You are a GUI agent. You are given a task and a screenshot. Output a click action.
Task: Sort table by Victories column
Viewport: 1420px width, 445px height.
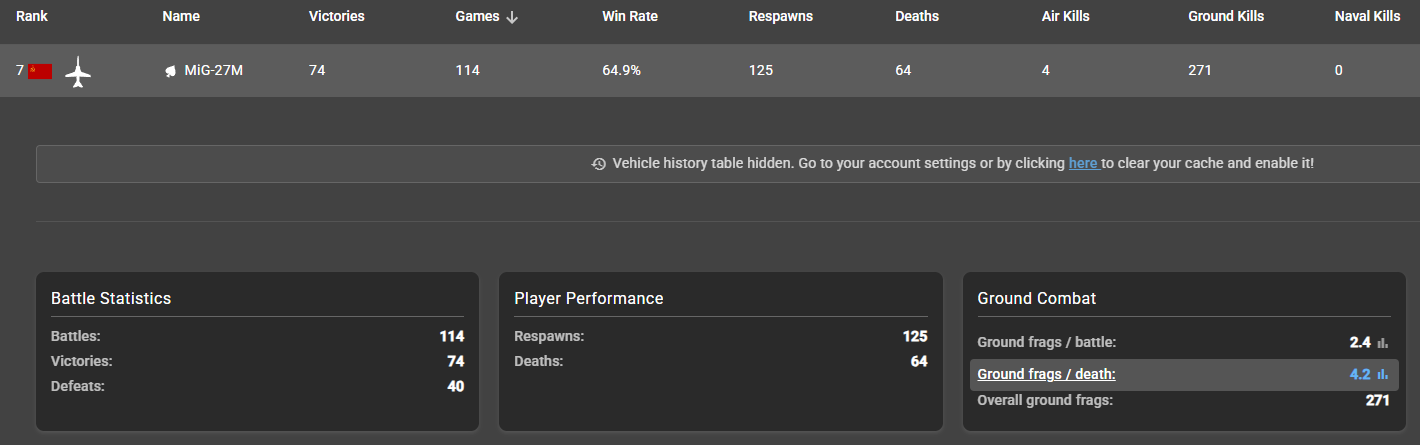[x=336, y=17]
